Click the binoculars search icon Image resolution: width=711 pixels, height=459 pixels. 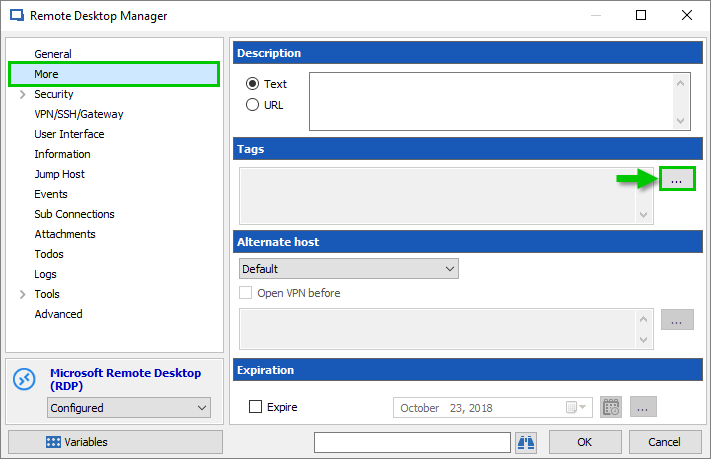coord(526,442)
